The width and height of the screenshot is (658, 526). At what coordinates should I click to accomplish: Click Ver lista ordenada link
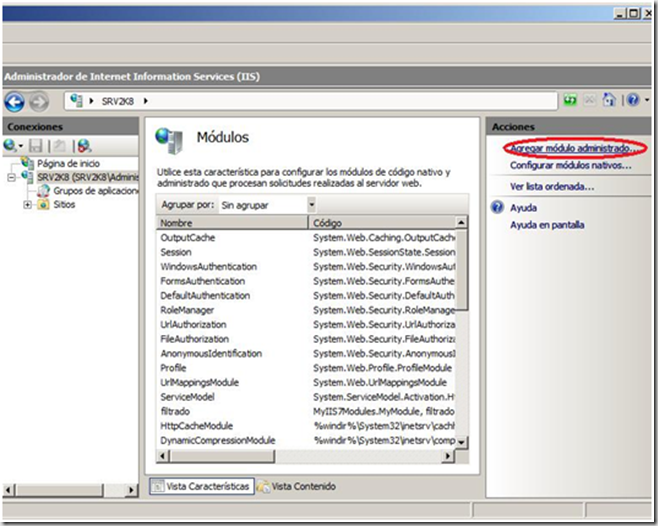(x=552, y=186)
